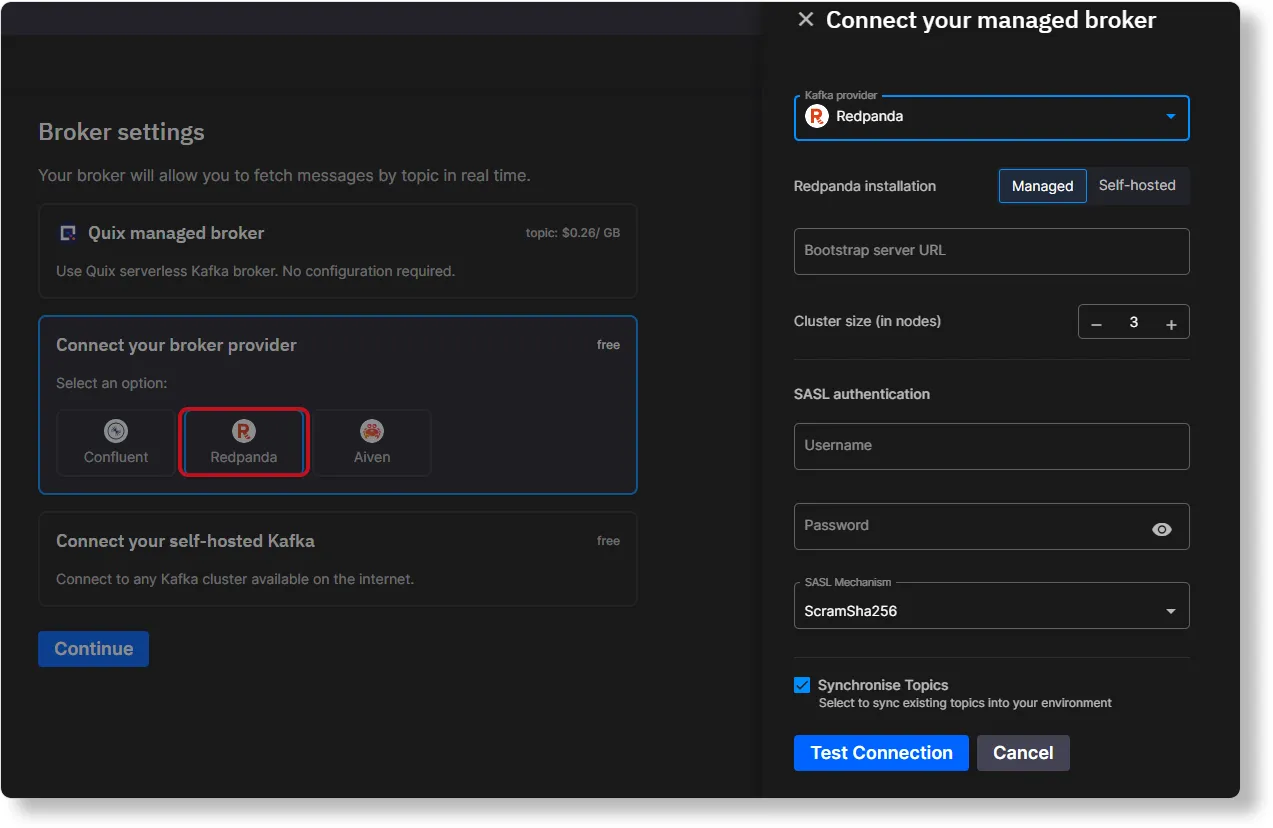Focus the SASL Password field
This screenshot has width=1273, height=828.
pos(991,526)
